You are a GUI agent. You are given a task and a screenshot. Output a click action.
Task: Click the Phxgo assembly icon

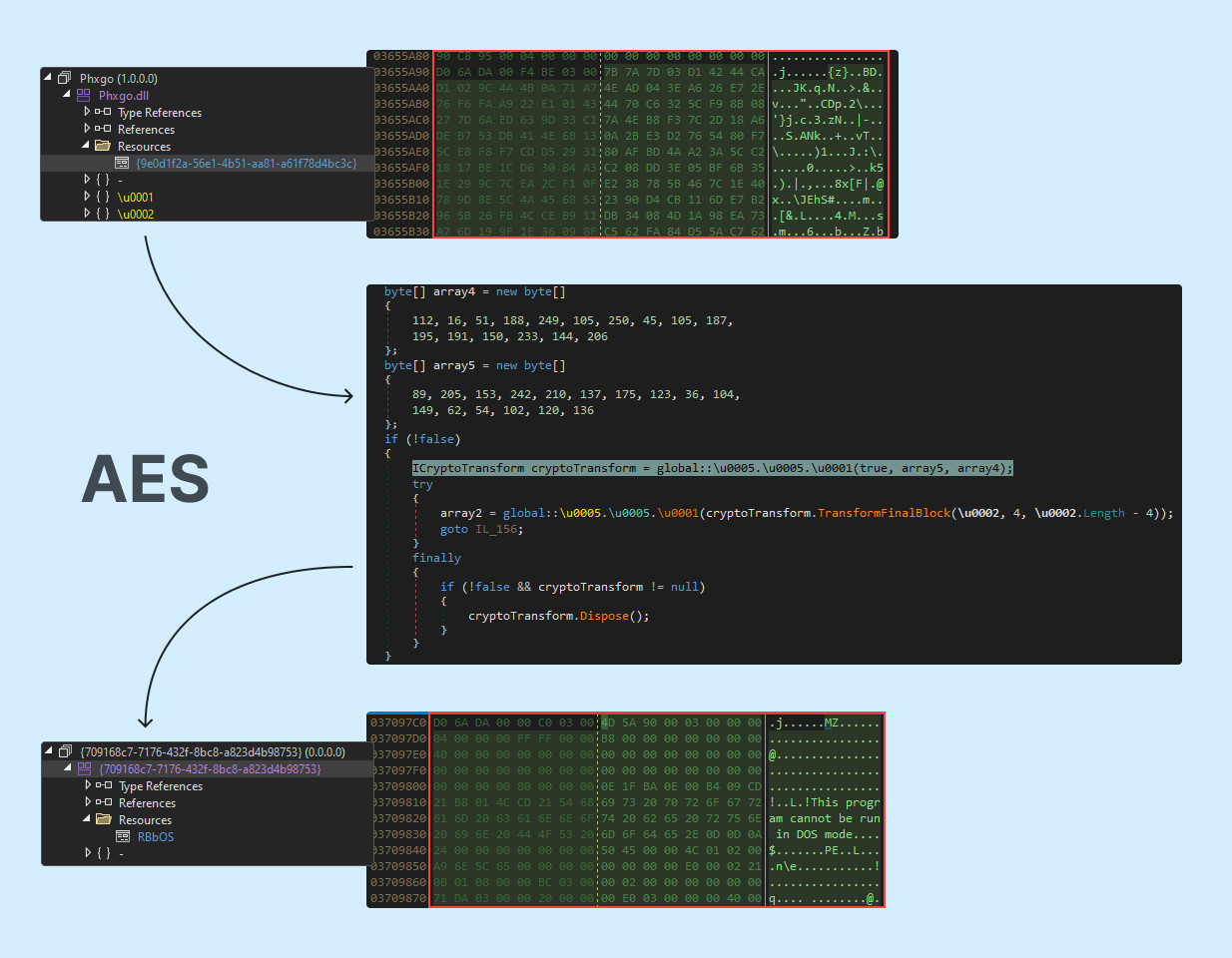[64, 78]
